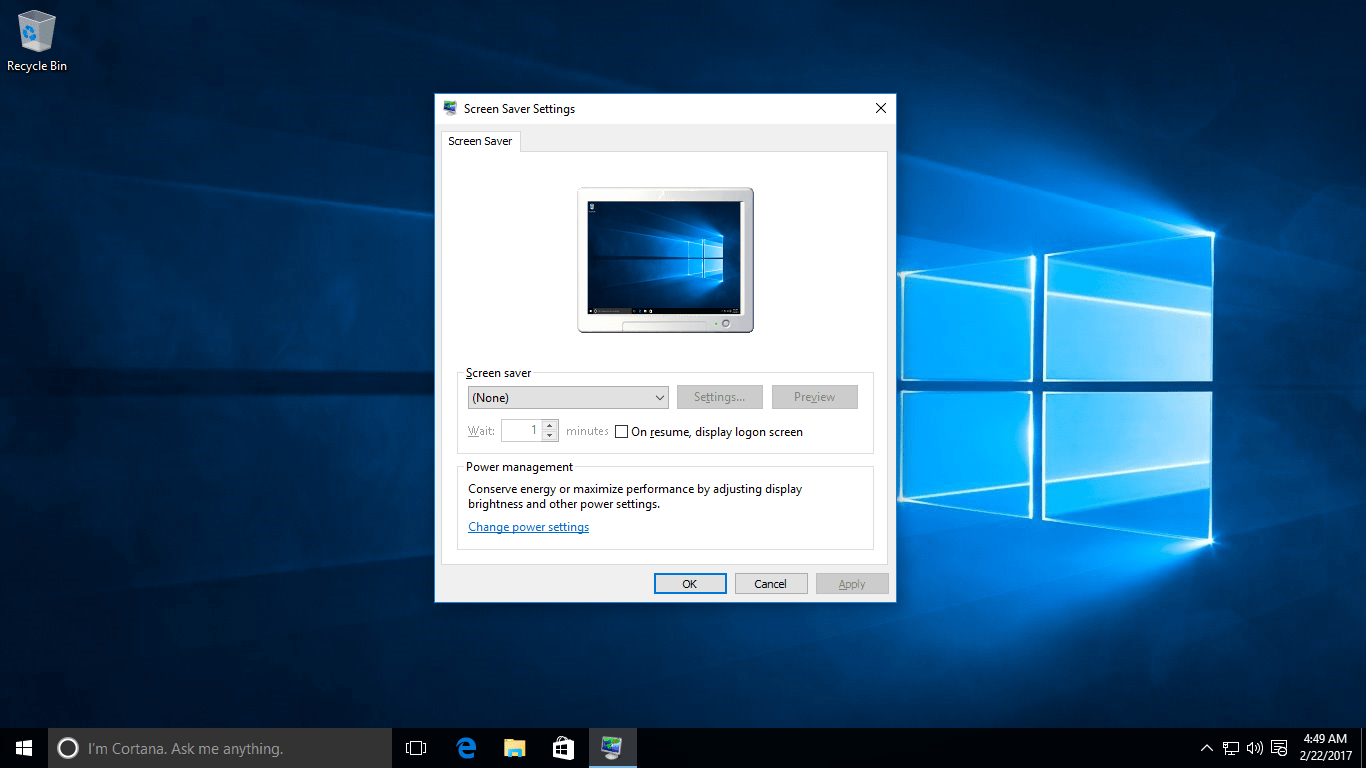Screen dimensions: 1366x768
Task: Launch Microsoft Edge from the taskbar
Action: [x=465, y=748]
